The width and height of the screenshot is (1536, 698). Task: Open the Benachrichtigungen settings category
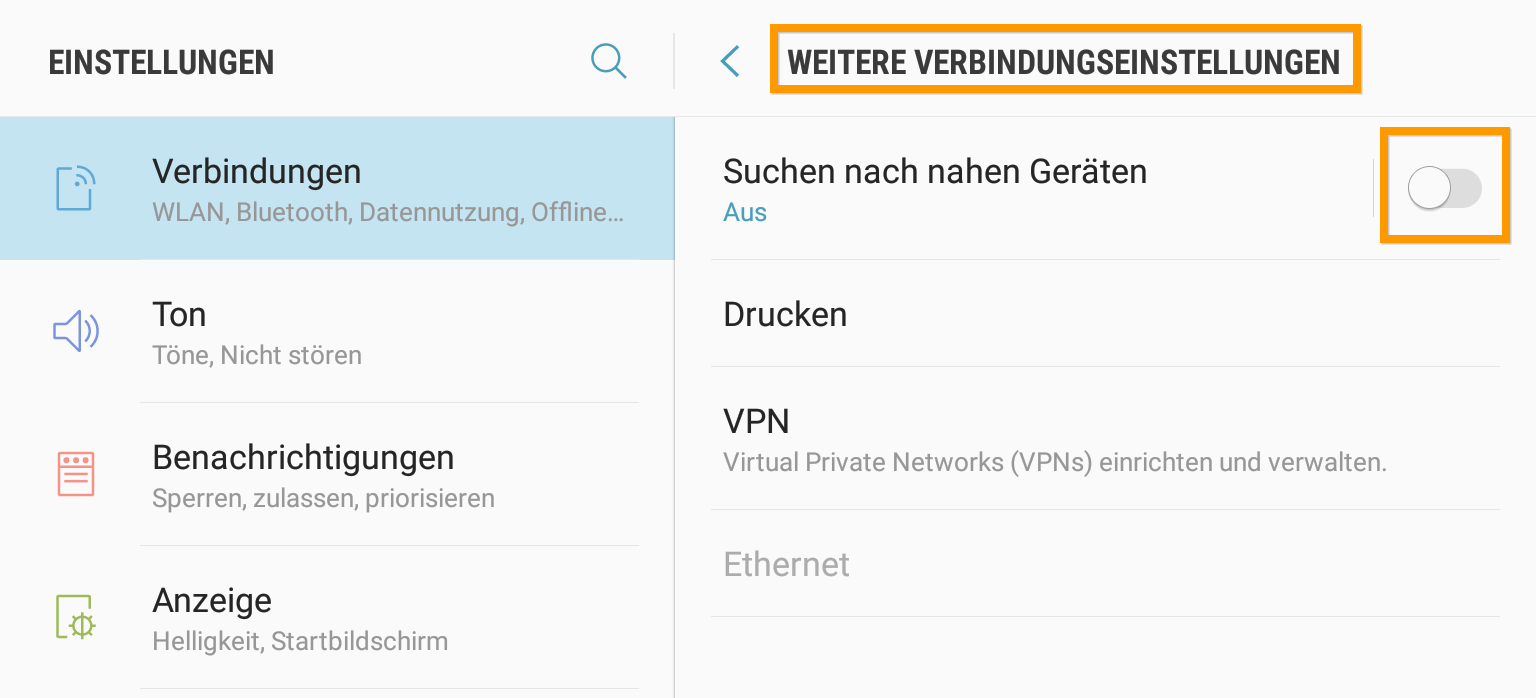(x=337, y=475)
